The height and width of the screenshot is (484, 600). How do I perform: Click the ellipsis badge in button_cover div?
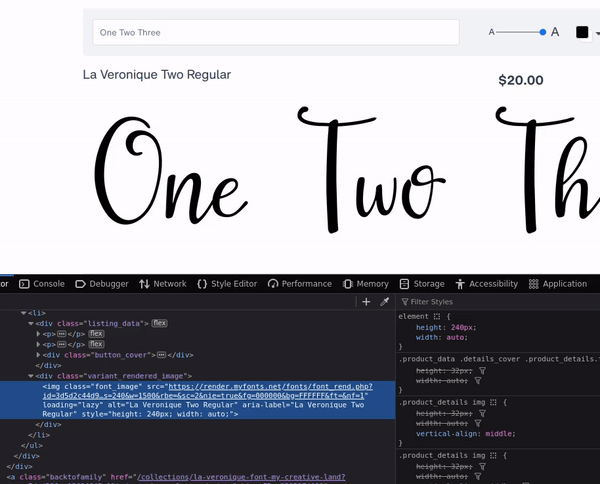point(161,355)
